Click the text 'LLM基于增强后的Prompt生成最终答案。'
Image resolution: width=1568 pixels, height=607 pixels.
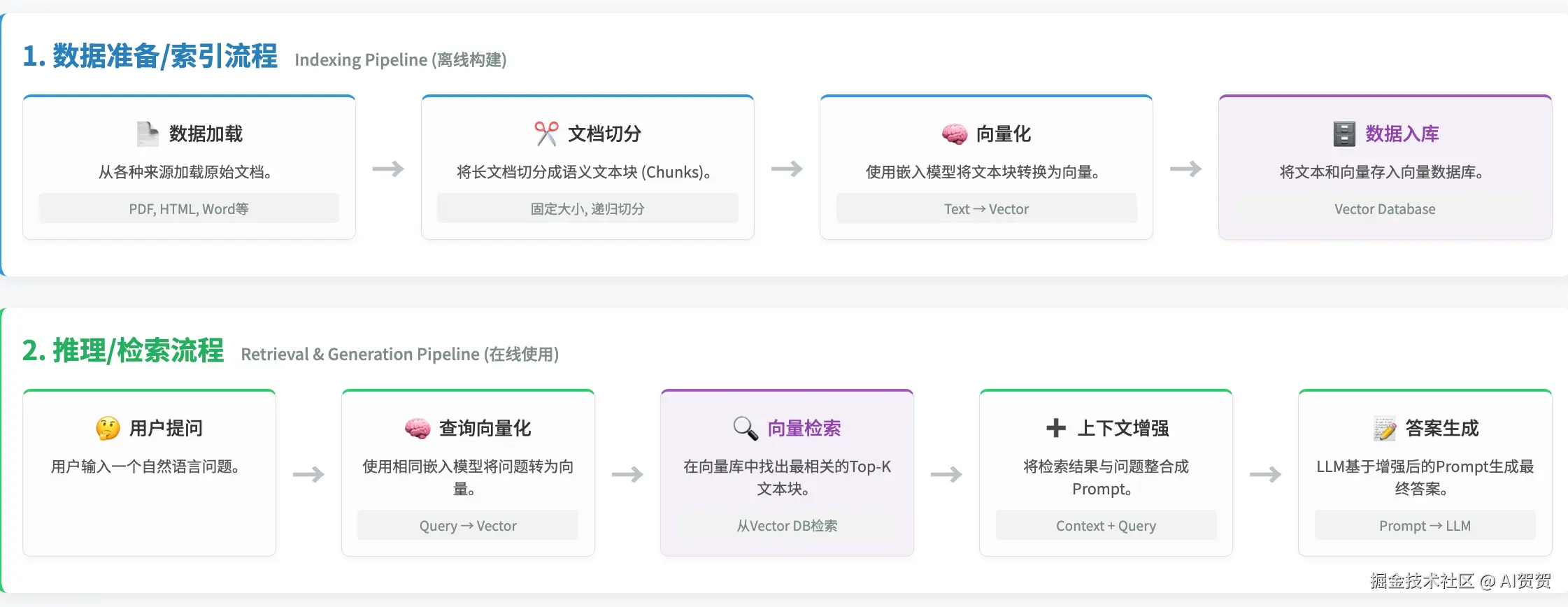coord(1425,477)
